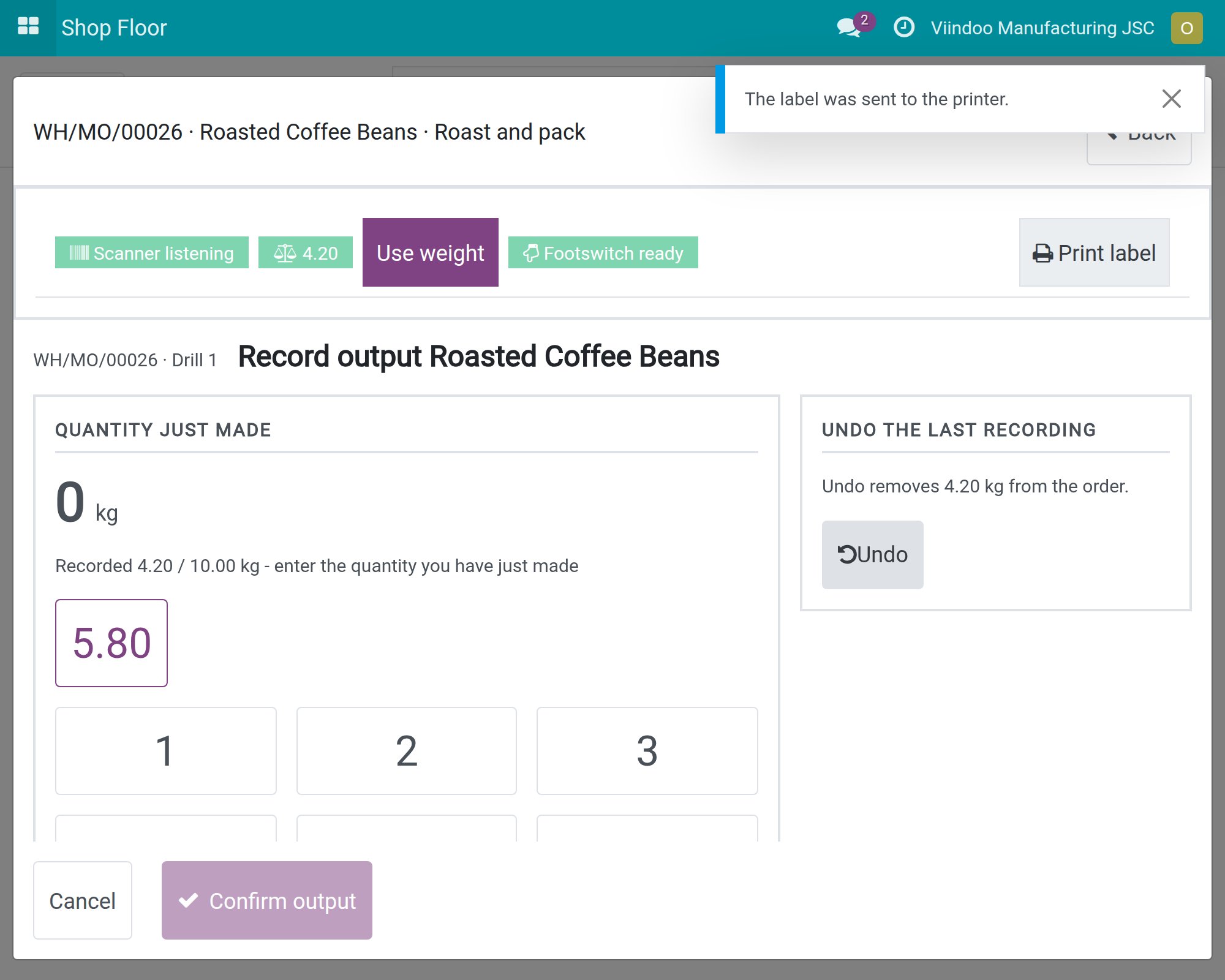
Task: Click the Print label button
Action: pos(1095,252)
